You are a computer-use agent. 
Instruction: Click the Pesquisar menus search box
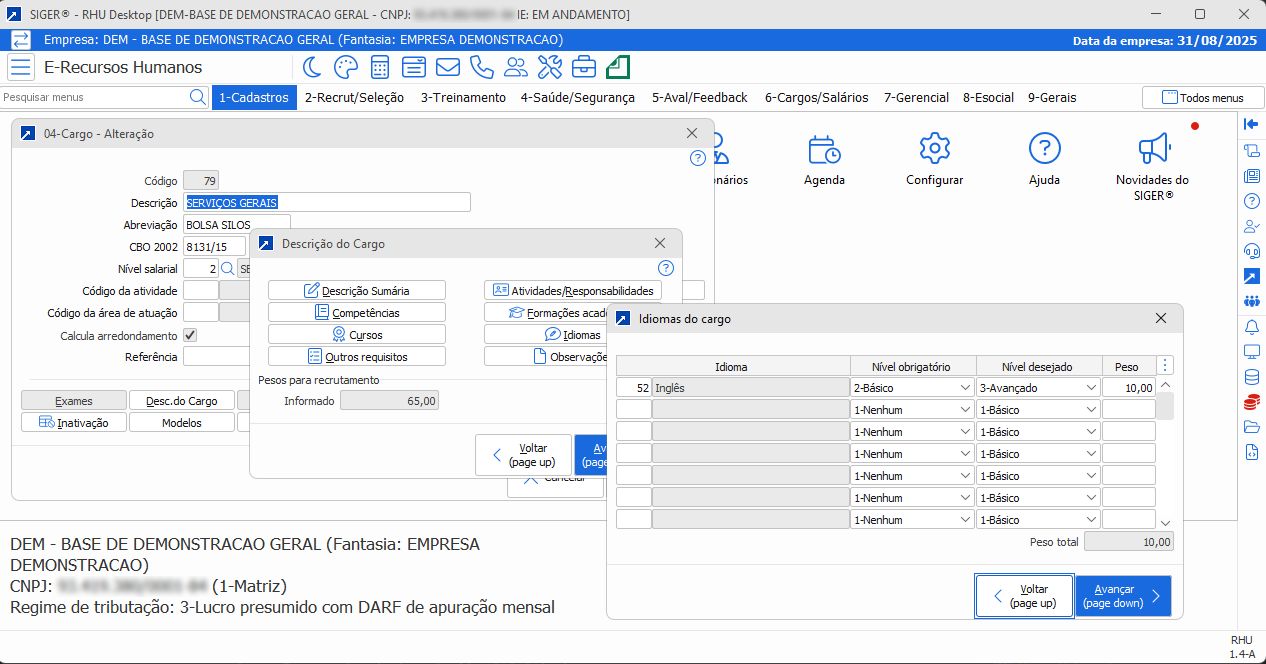(x=95, y=98)
